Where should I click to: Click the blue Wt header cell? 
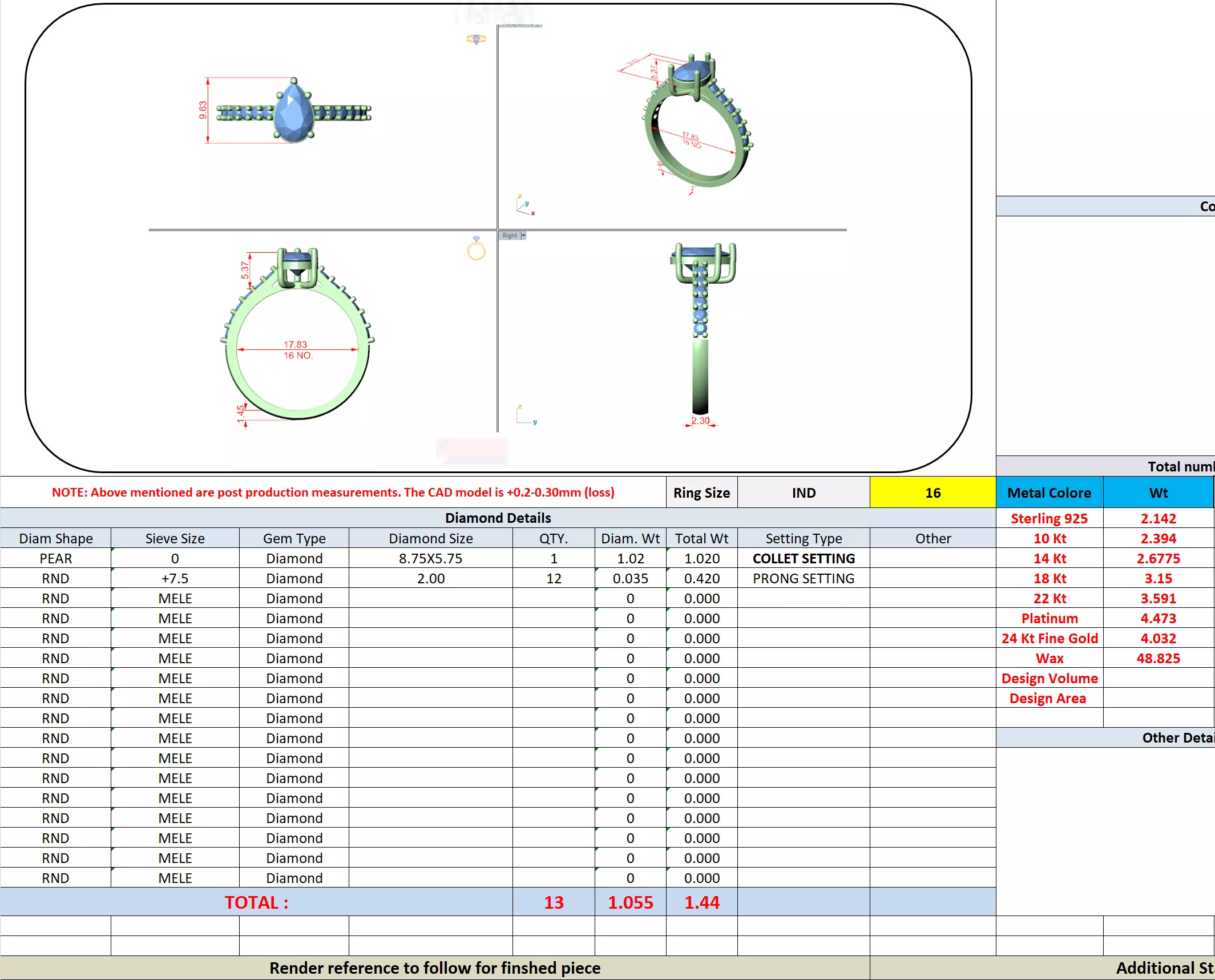[x=1158, y=493]
